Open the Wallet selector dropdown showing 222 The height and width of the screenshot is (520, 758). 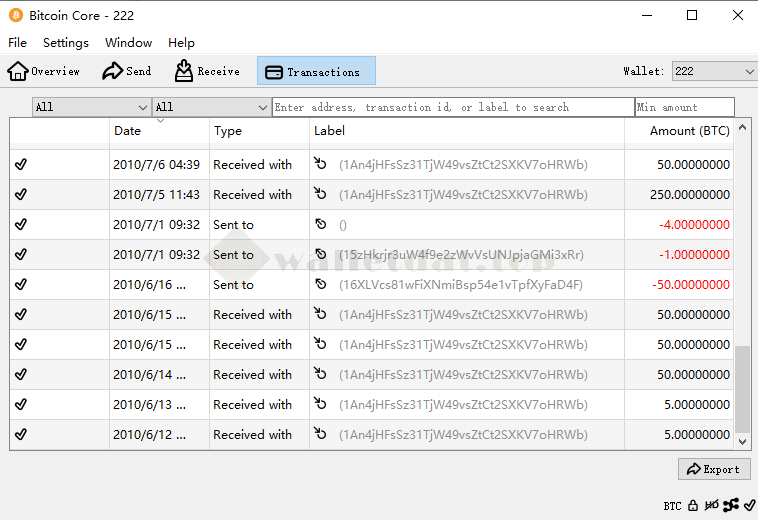(714, 71)
